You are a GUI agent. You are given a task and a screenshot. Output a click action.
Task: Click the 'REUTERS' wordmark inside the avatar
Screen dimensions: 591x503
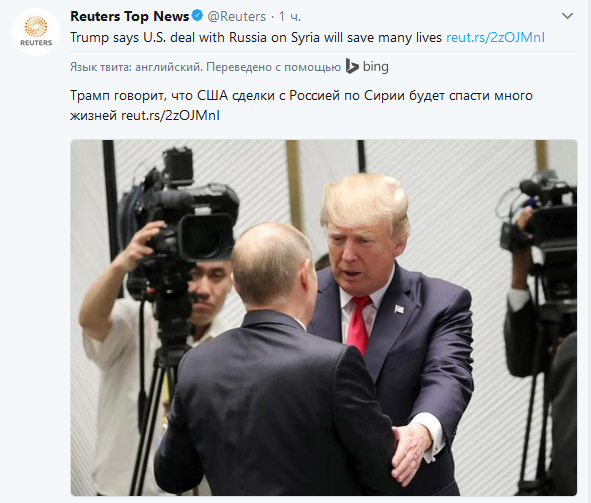tap(36, 43)
